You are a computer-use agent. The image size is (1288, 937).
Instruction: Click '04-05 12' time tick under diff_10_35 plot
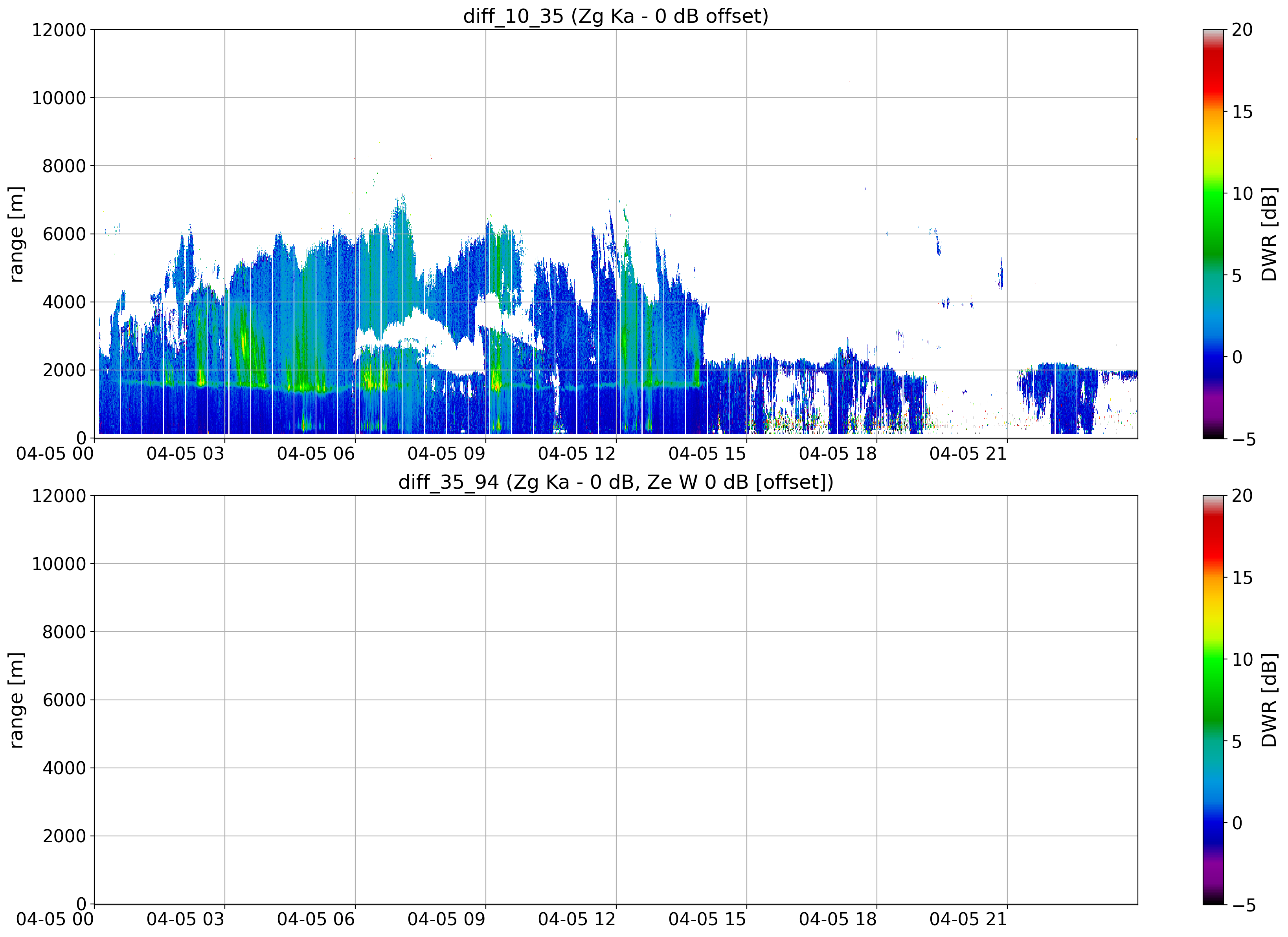577,453
